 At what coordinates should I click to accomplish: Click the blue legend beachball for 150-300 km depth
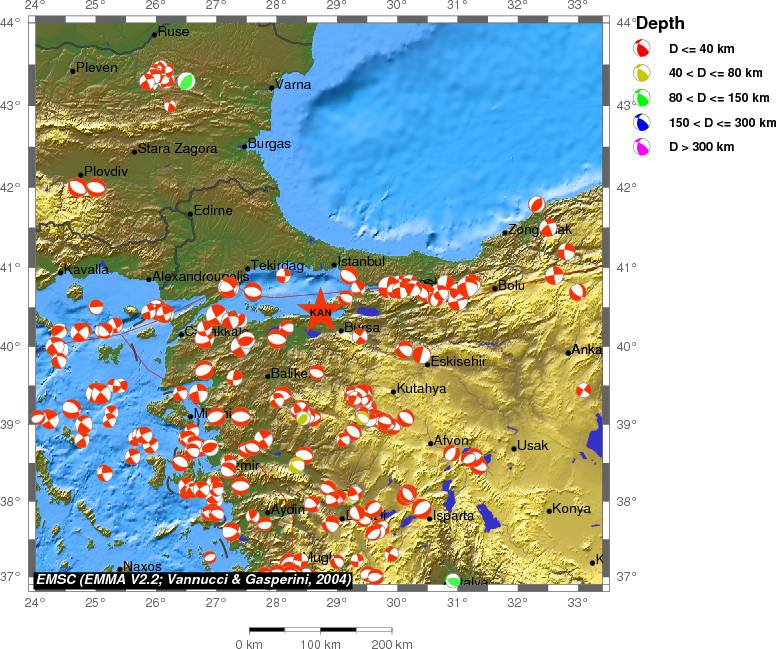tap(644, 123)
